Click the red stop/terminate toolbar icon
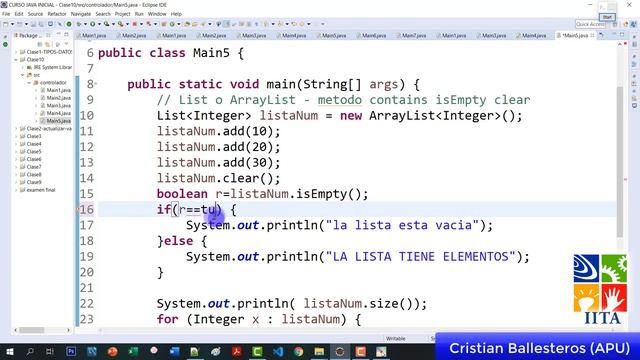Image resolution: width=640 pixels, height=360 pixels. click(x=134, y=24)
